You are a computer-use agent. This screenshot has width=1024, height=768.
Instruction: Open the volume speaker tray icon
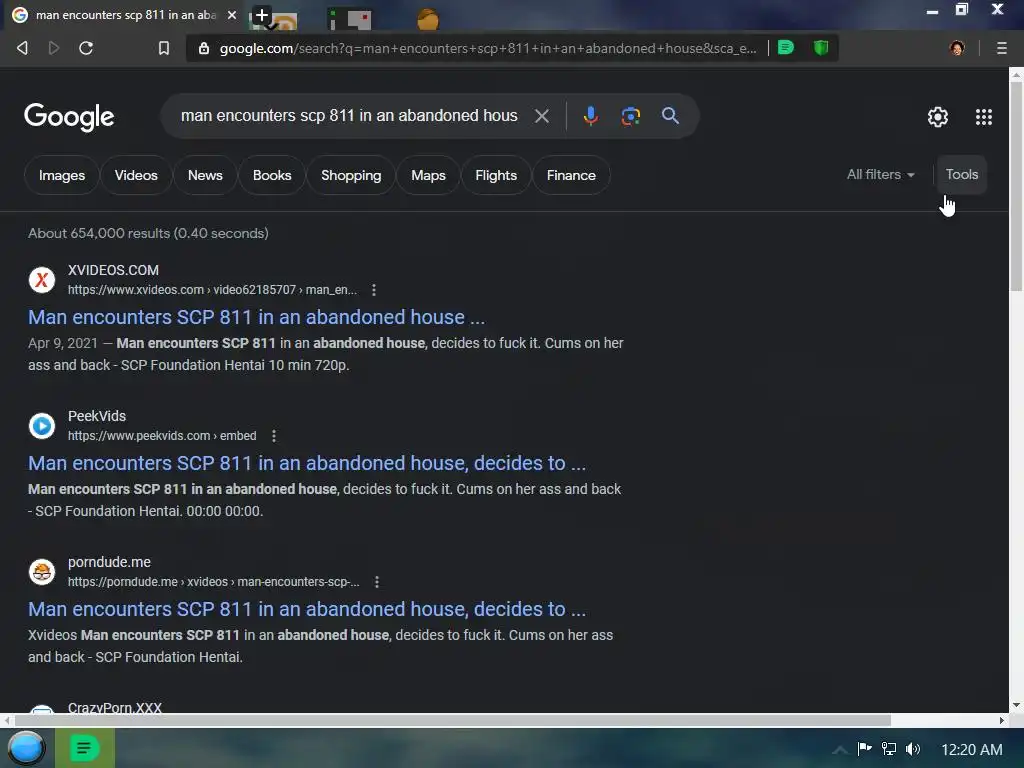[x=913, y=748]
